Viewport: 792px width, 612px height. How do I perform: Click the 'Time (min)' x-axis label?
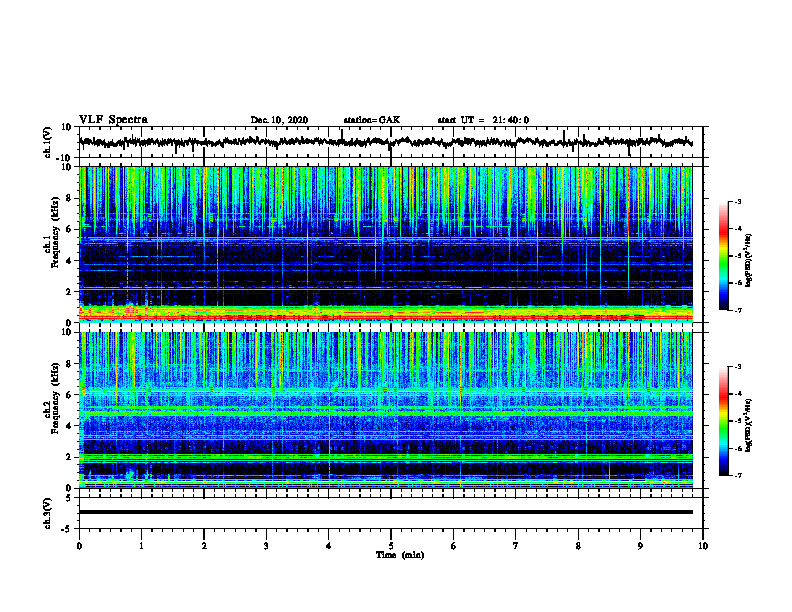pyautogui.click(x=400, y=555)
